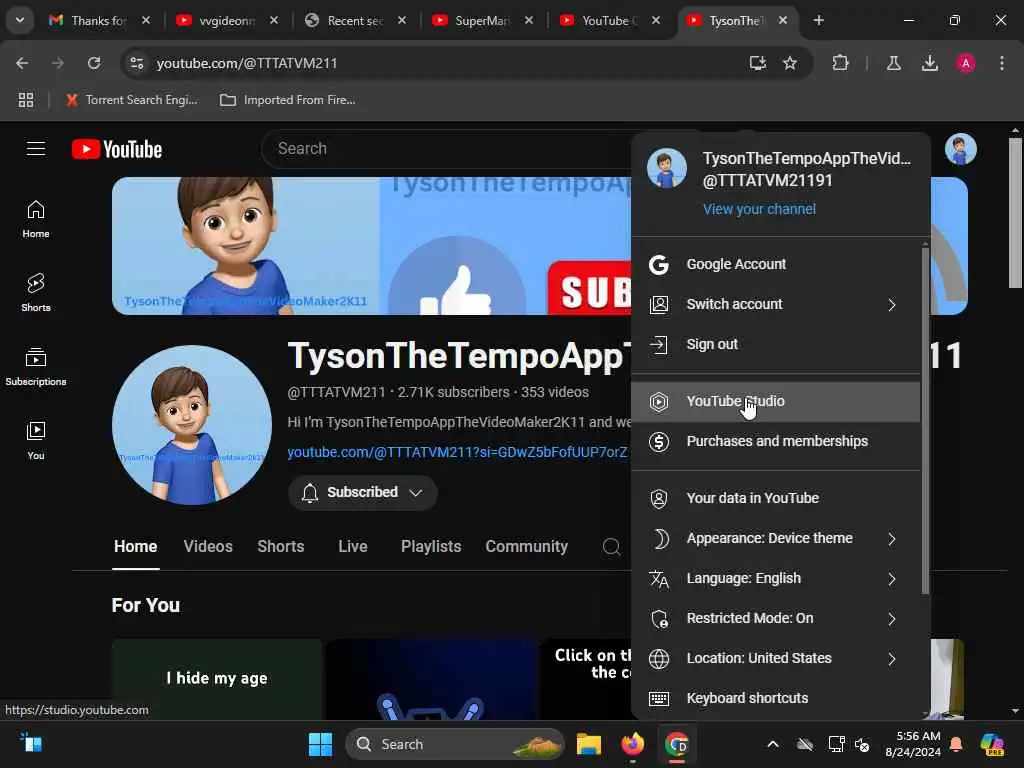Close the Recent sec tab
The image size is (1024, 768).
pos(402,20)
